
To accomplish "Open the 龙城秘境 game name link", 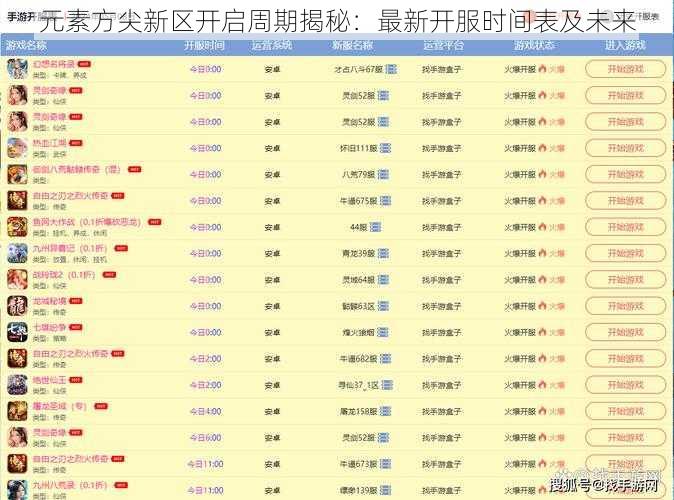I will [49, 301].
